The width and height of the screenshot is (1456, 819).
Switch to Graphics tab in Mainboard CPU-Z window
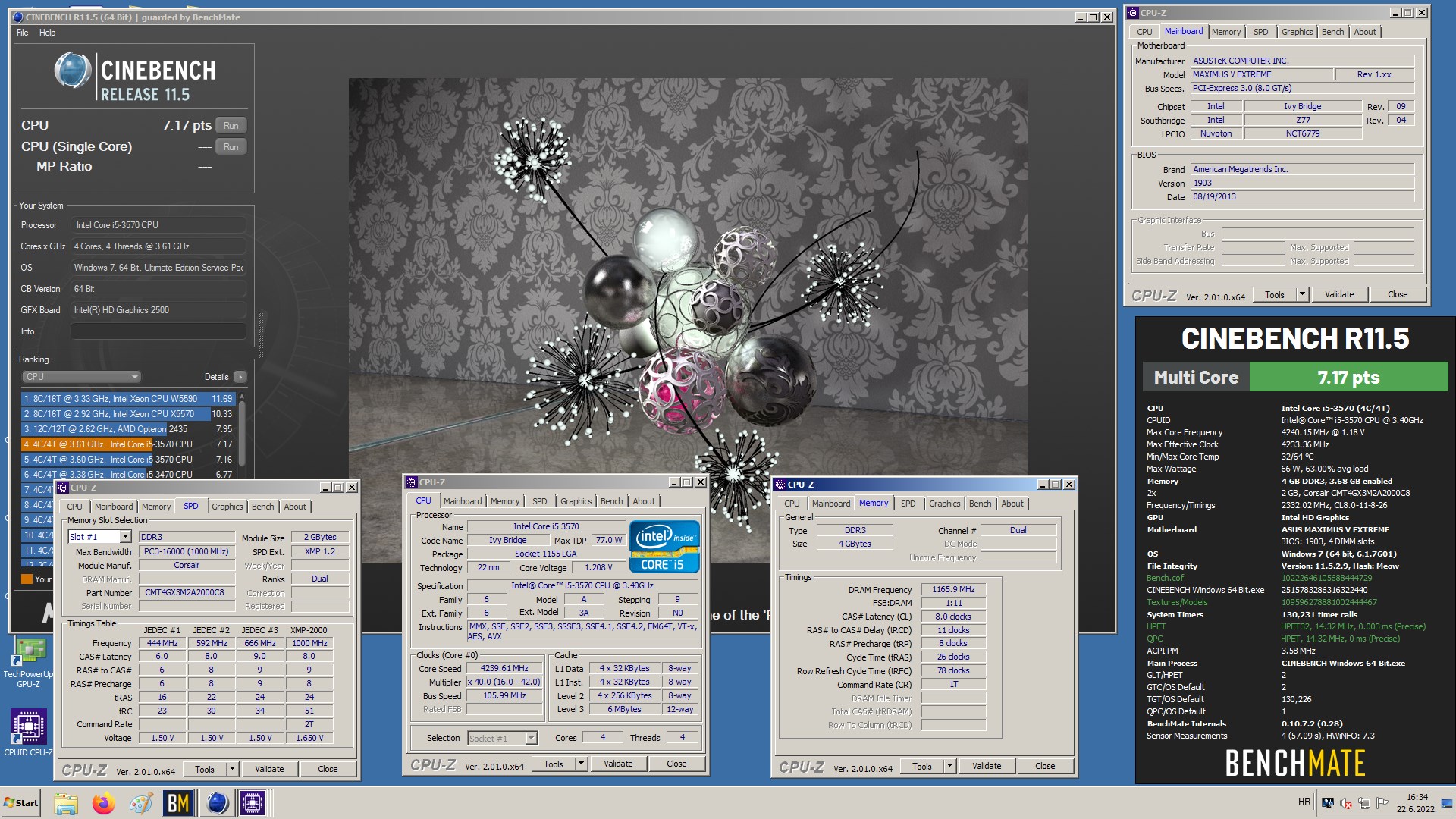(1297, 32)
